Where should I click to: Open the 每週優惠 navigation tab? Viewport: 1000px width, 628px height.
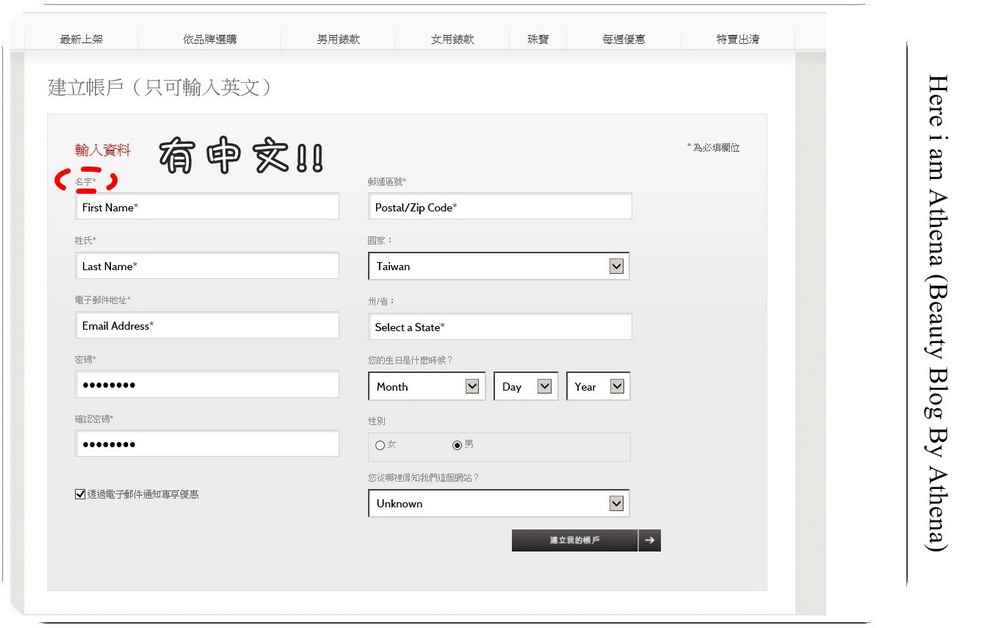(624, 39)
